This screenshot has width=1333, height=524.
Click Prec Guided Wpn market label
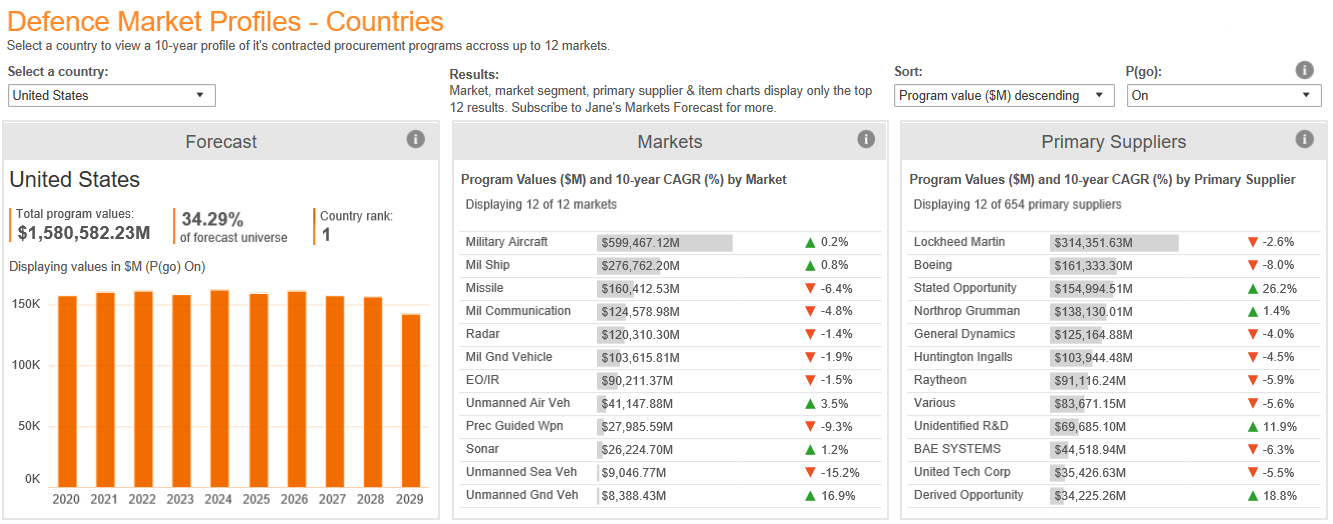(514, 426)
